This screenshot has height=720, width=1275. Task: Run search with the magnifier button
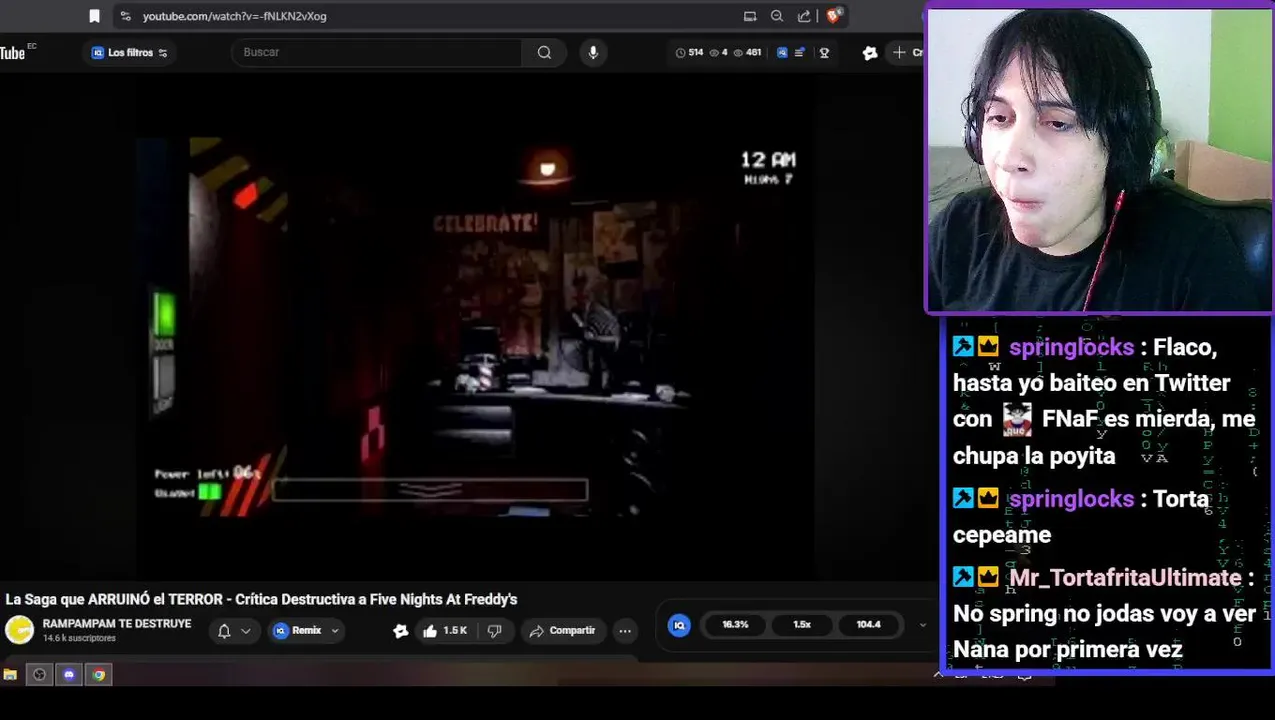tap(544, 52)
